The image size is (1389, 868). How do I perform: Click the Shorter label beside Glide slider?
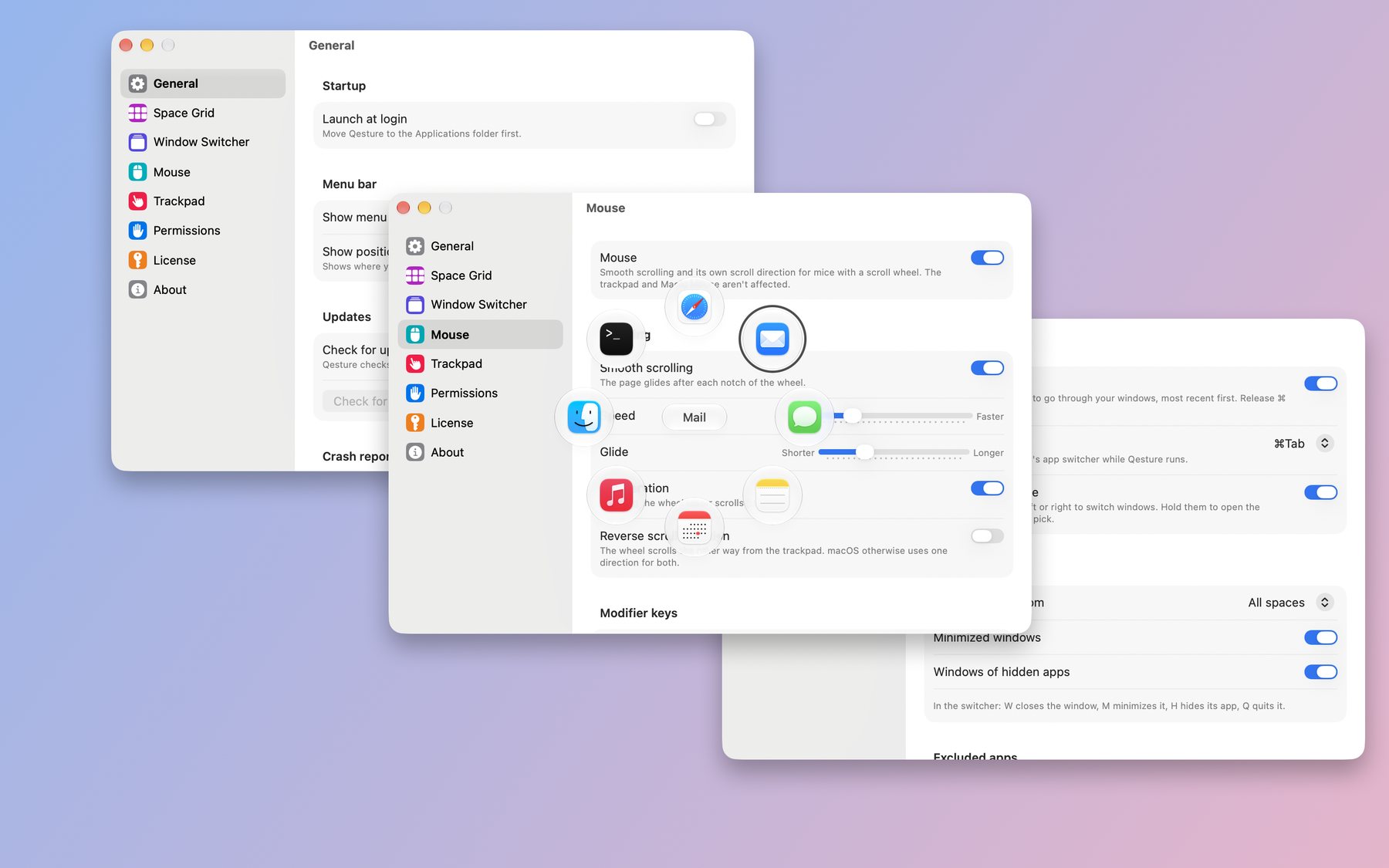[798, 453]
